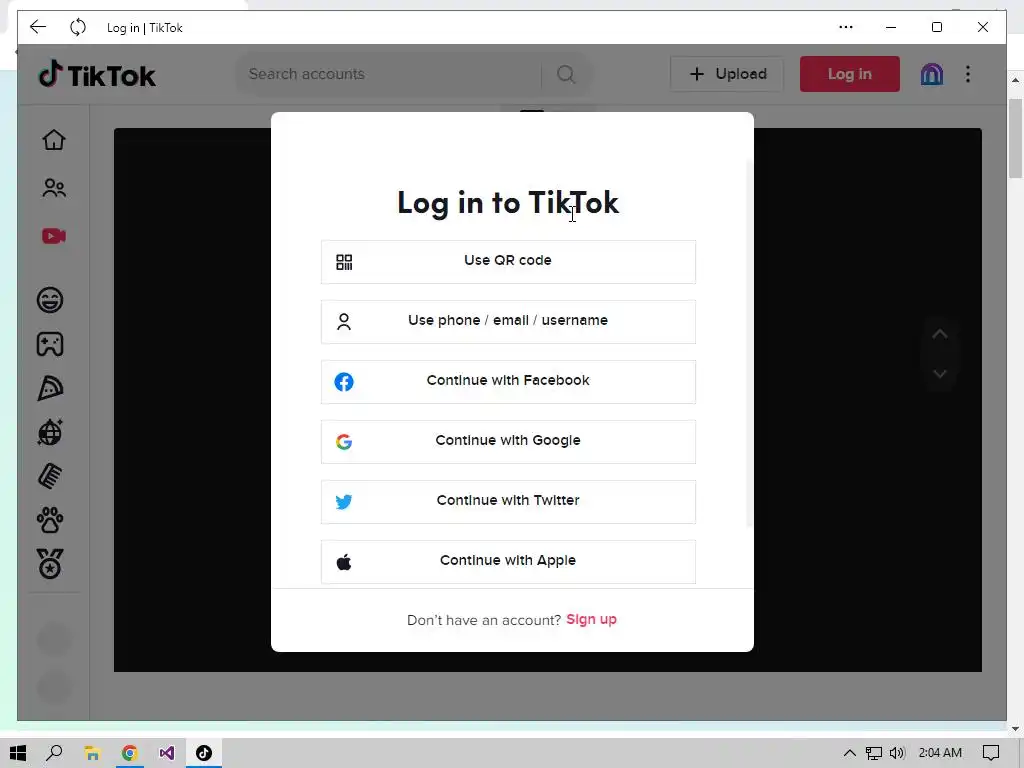Image resolution: width=1024 pixels, height=768 pixels.
Task: Click the Twitter bird icon
Action: 344,502
